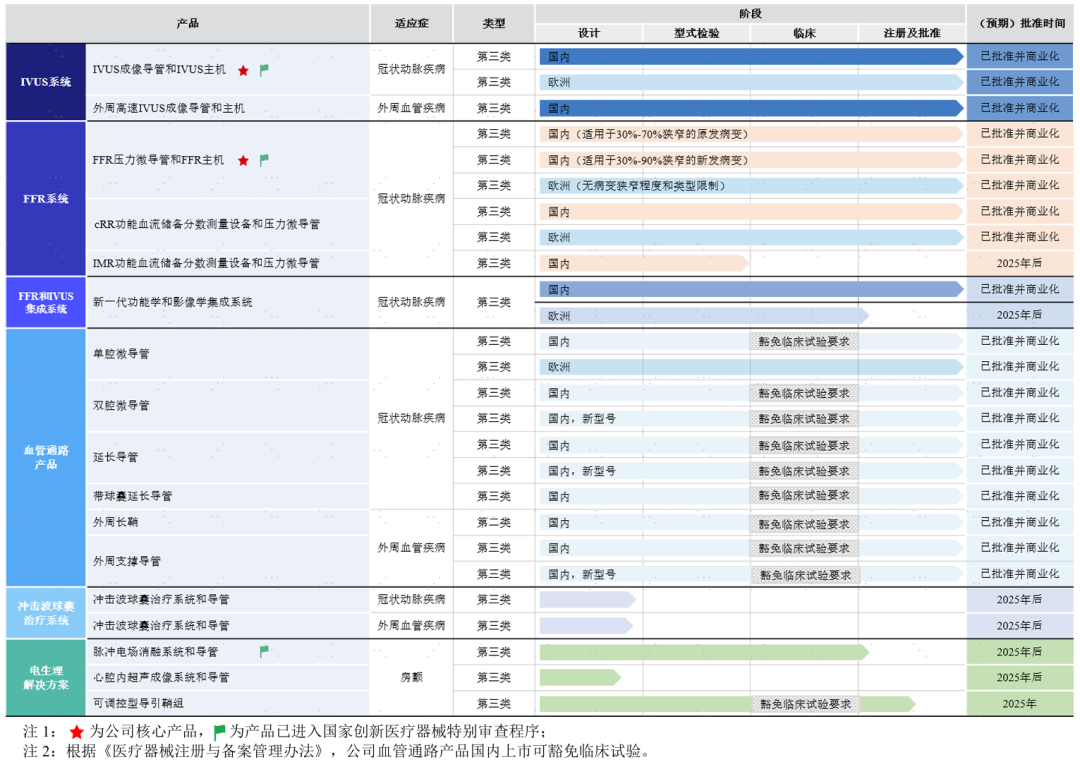Viewport: 1080px width, 762px height.
Task: Click the bar labeled 国内（适用于30%-90%狭窄的新发病变）
Action: coord(751,160)
